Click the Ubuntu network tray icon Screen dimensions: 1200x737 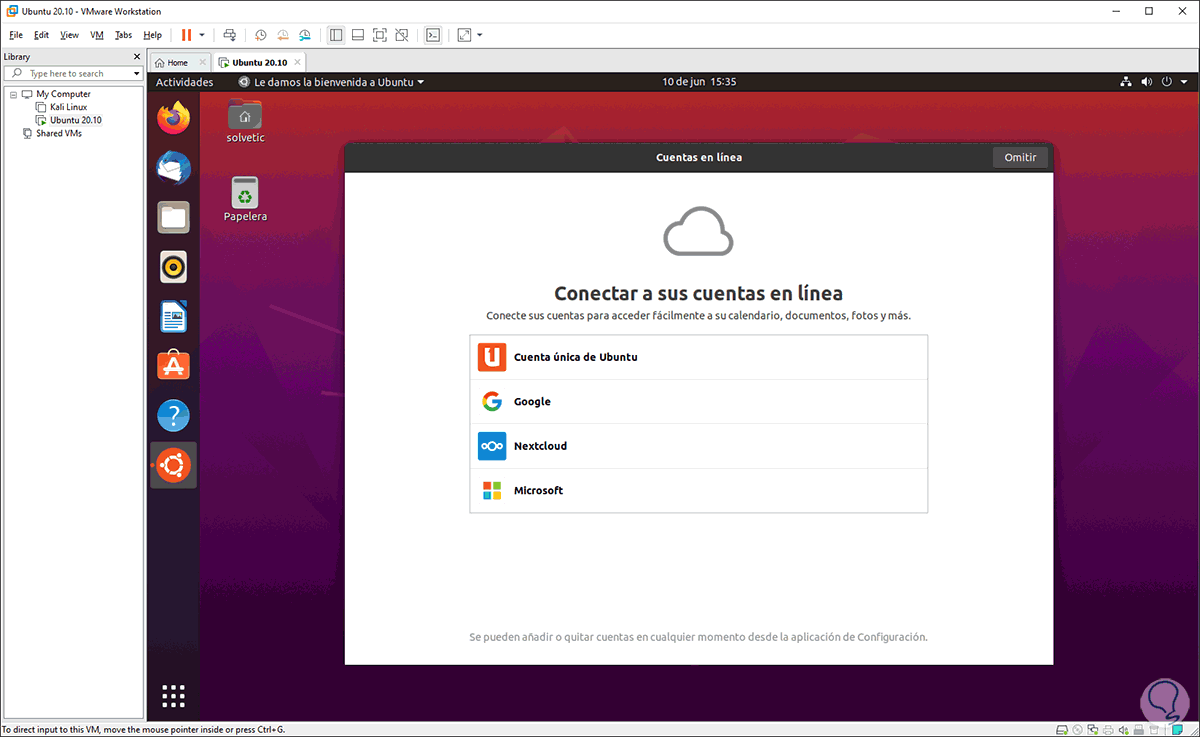point(1125,82)
